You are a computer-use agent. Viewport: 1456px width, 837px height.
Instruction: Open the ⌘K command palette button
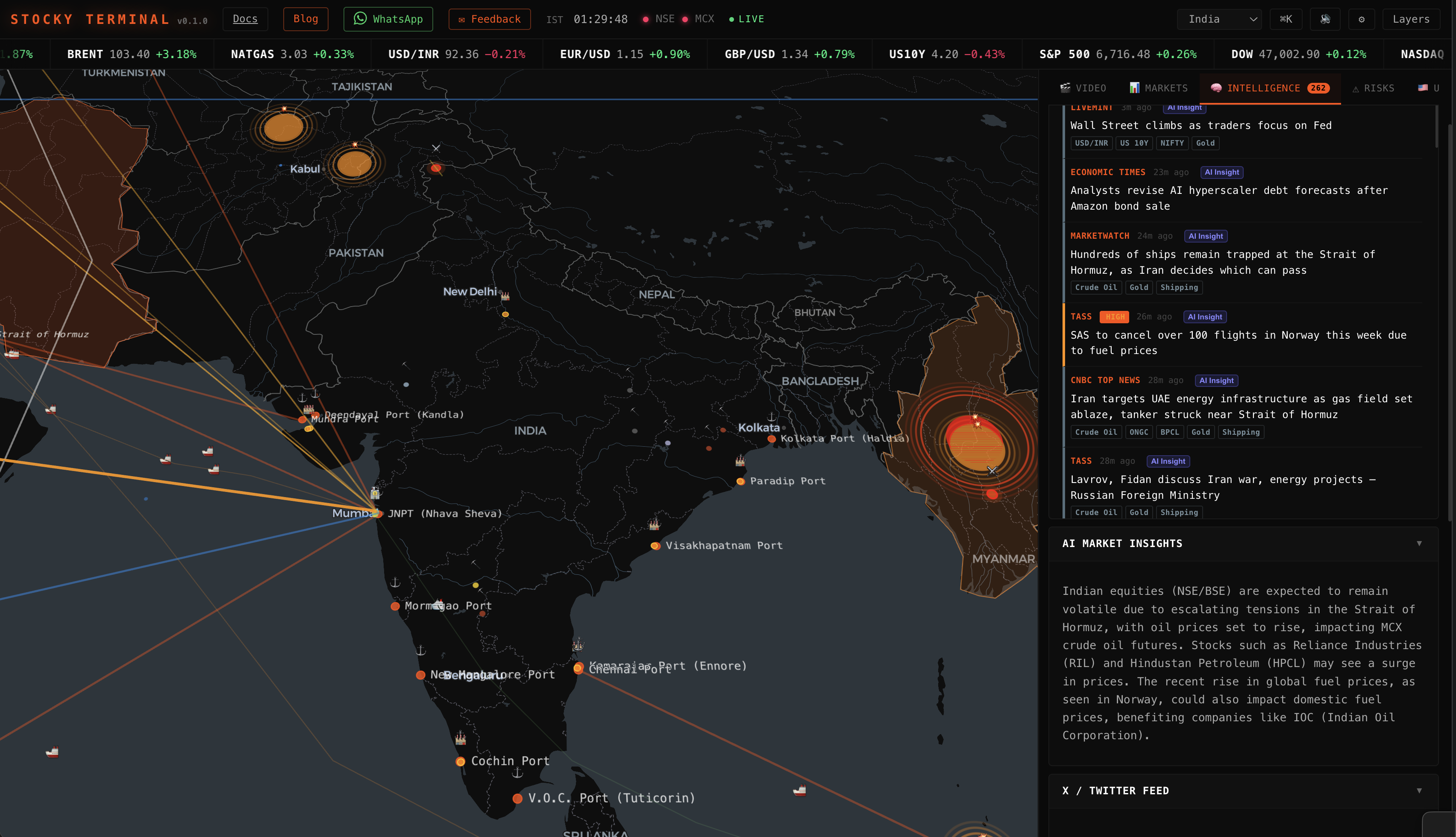[1286, 19]
